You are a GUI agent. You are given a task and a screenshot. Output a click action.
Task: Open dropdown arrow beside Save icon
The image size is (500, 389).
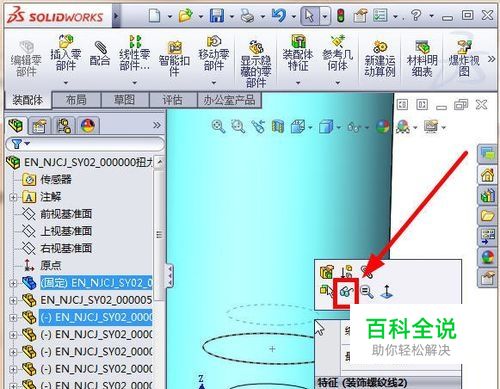point(232,16)
